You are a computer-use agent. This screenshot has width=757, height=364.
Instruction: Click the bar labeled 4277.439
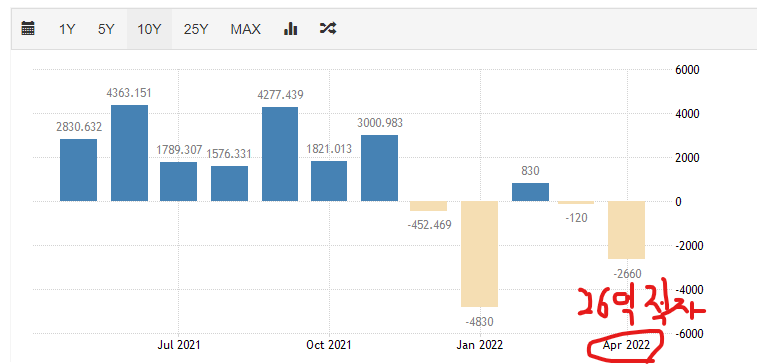(280, 154)
